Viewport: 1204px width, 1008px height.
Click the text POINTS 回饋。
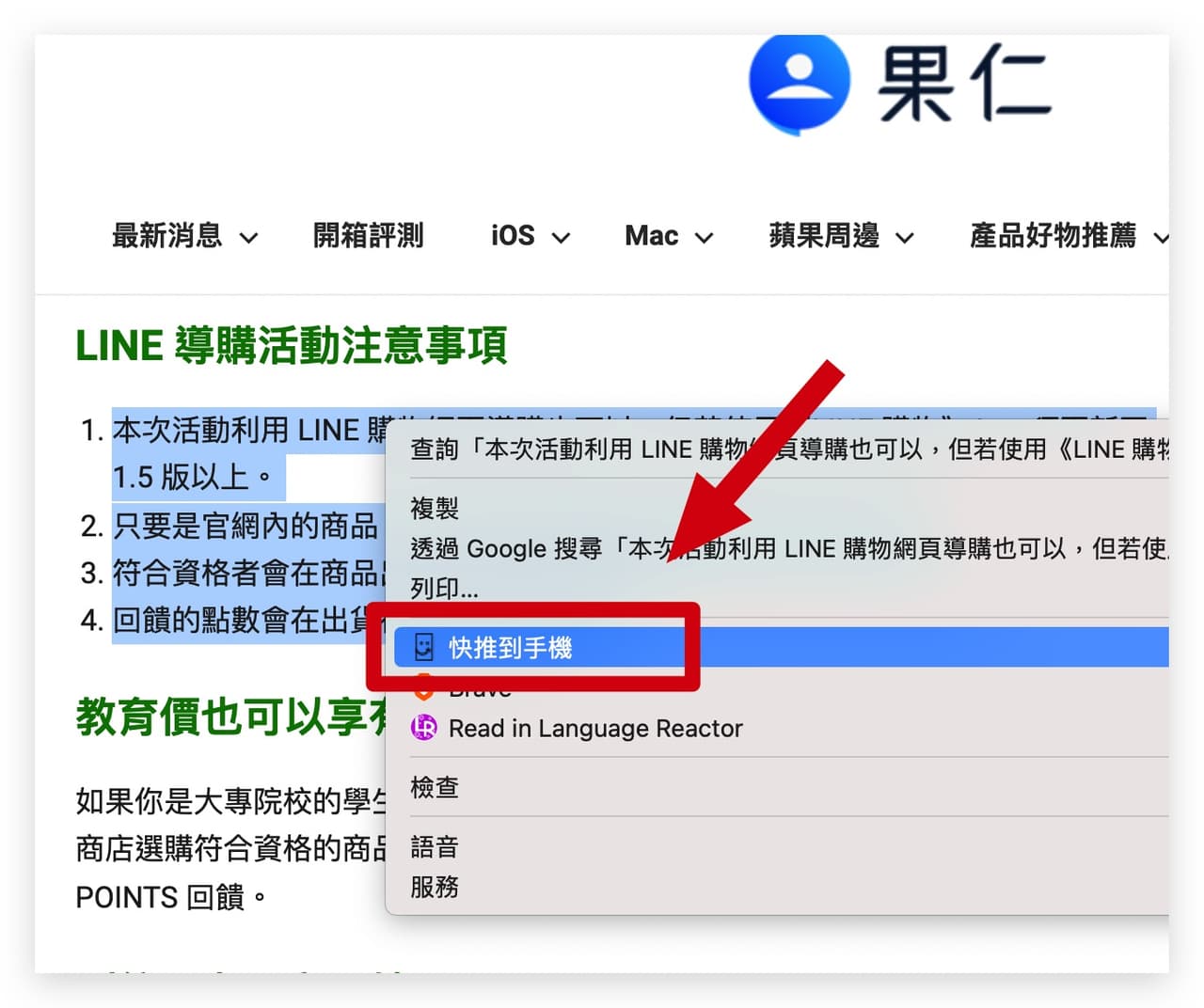(171, 897)
